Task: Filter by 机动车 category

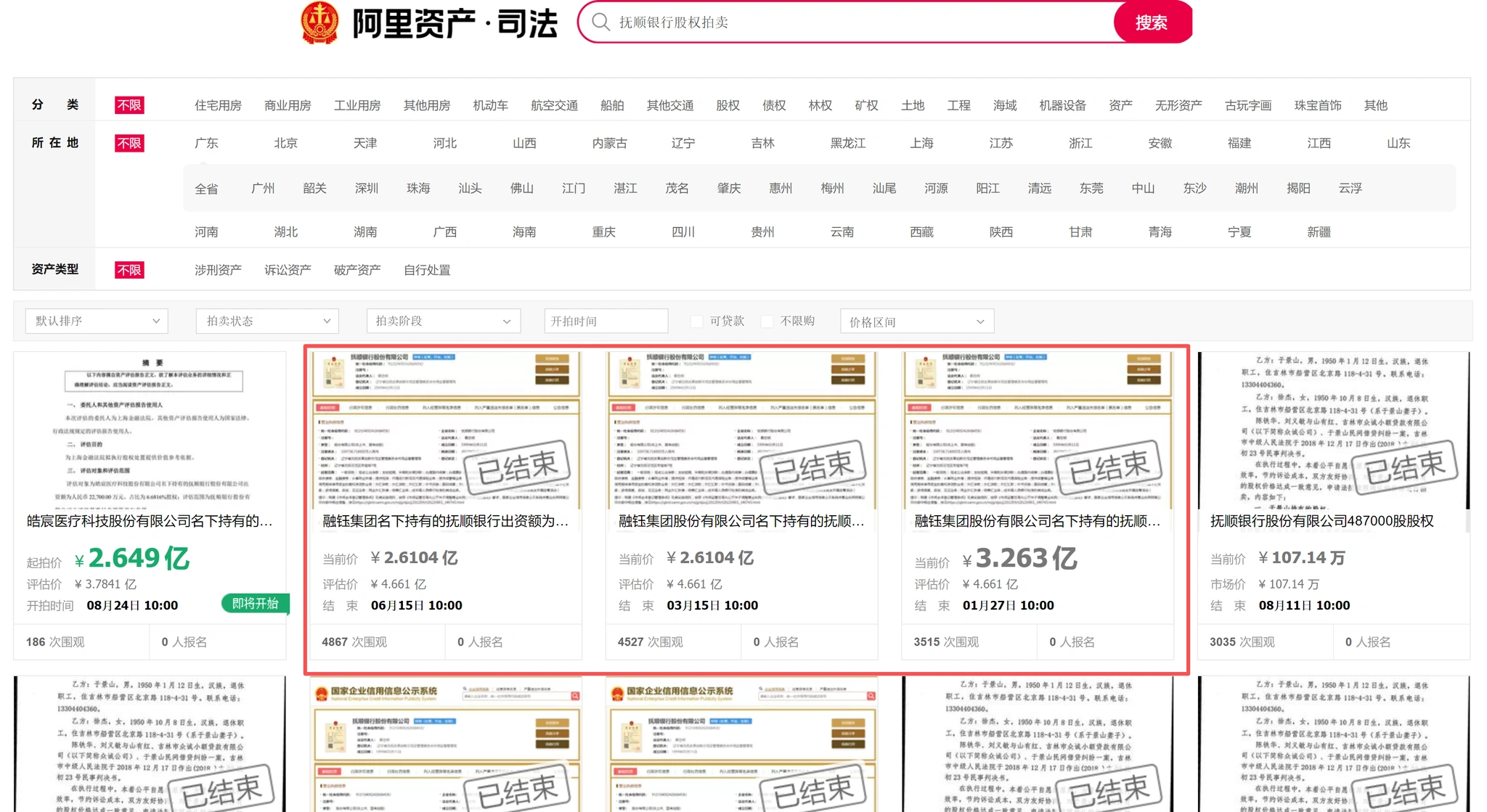Action: [490, 105]
